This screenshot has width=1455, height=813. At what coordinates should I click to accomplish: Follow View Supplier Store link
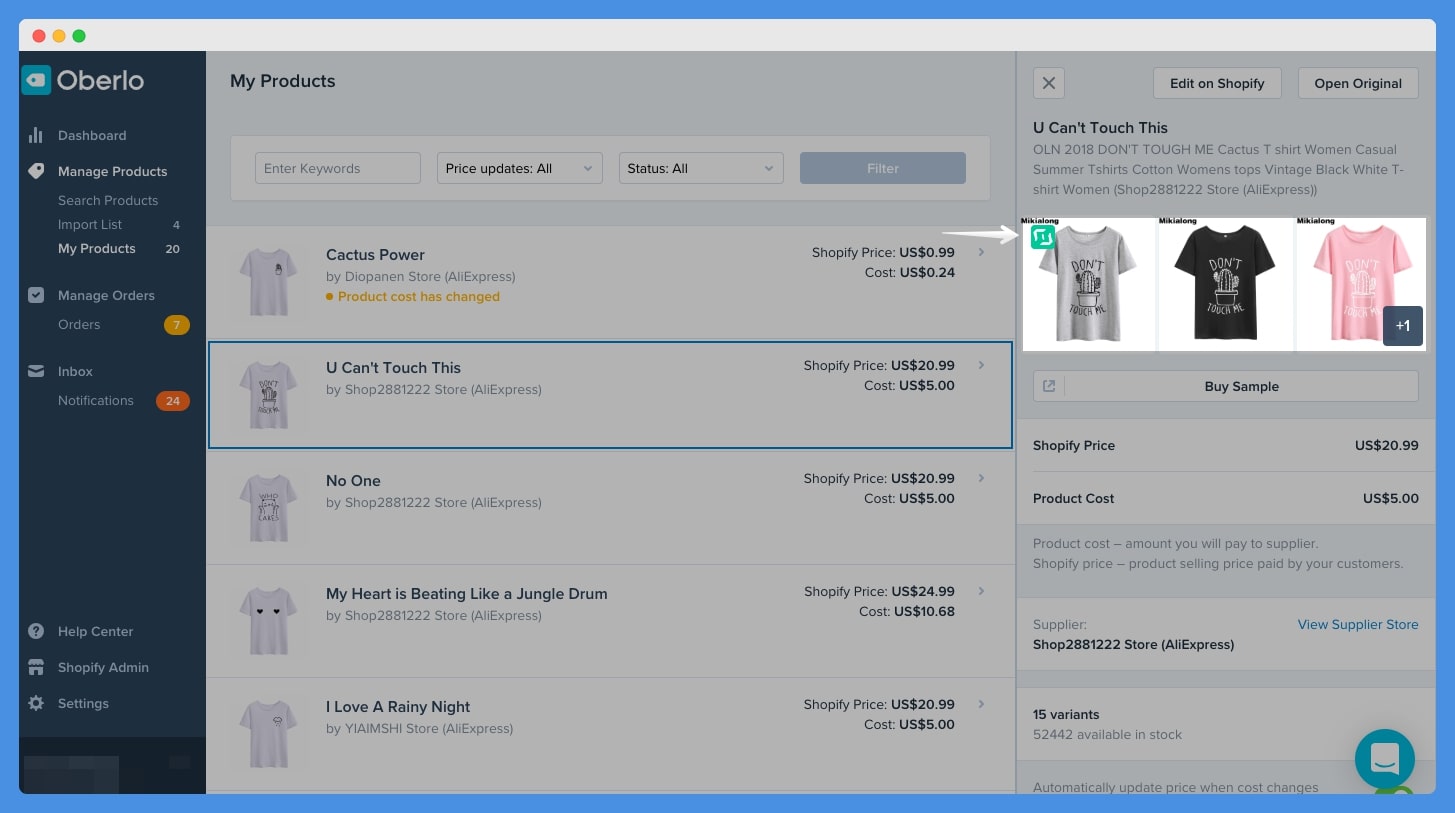tap(1358, 624)
